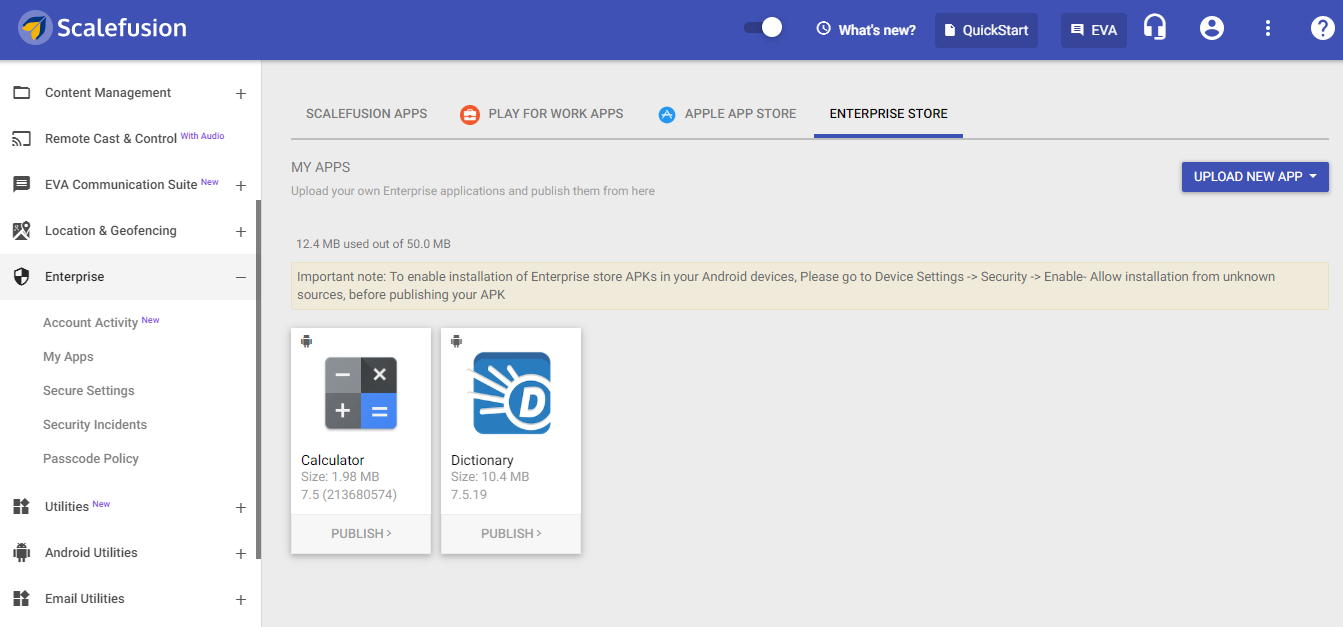Click the clock icon beside What's new
This screenshot has height=627, width=1343.
[x=824, y=29]
